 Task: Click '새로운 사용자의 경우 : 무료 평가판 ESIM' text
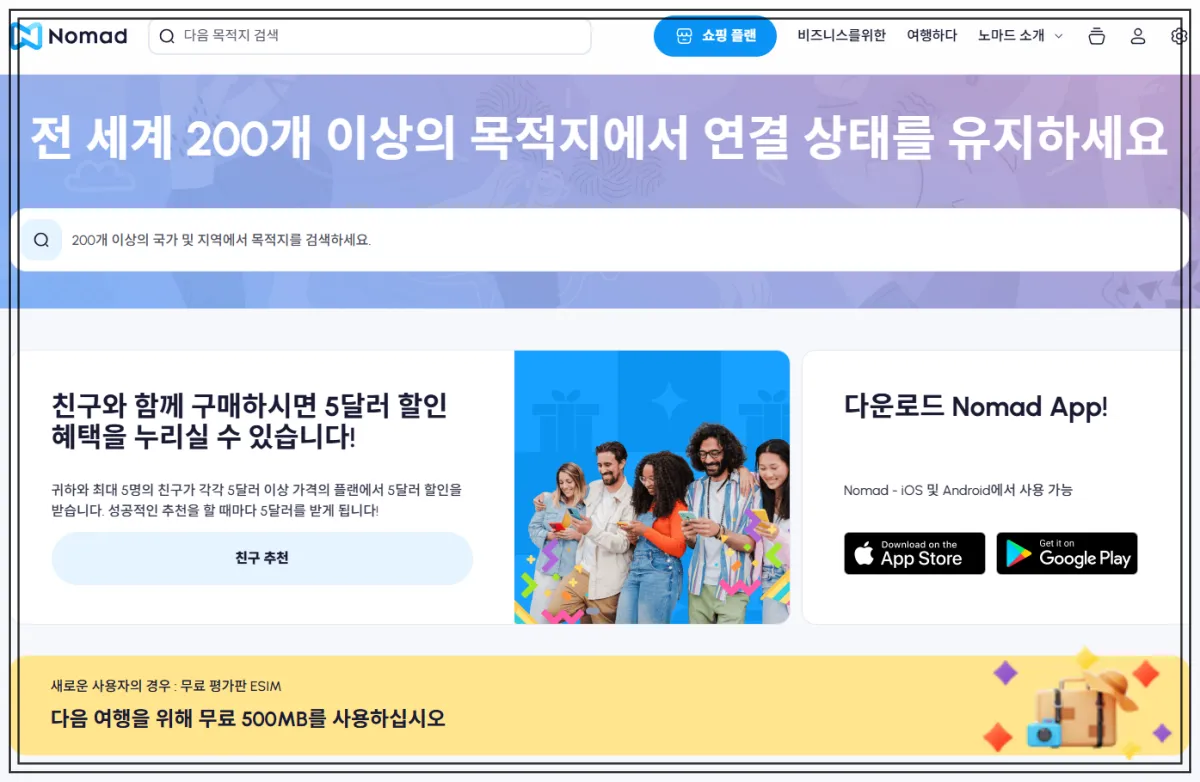click(166, 686)
